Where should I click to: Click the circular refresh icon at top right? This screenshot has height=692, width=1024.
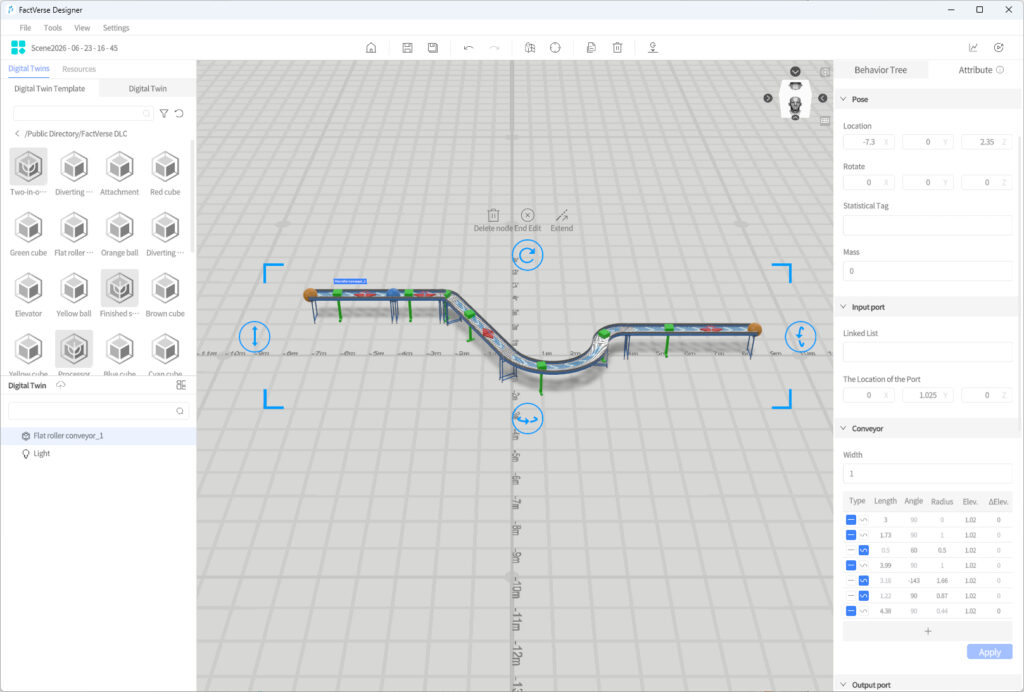pos(999,48)
